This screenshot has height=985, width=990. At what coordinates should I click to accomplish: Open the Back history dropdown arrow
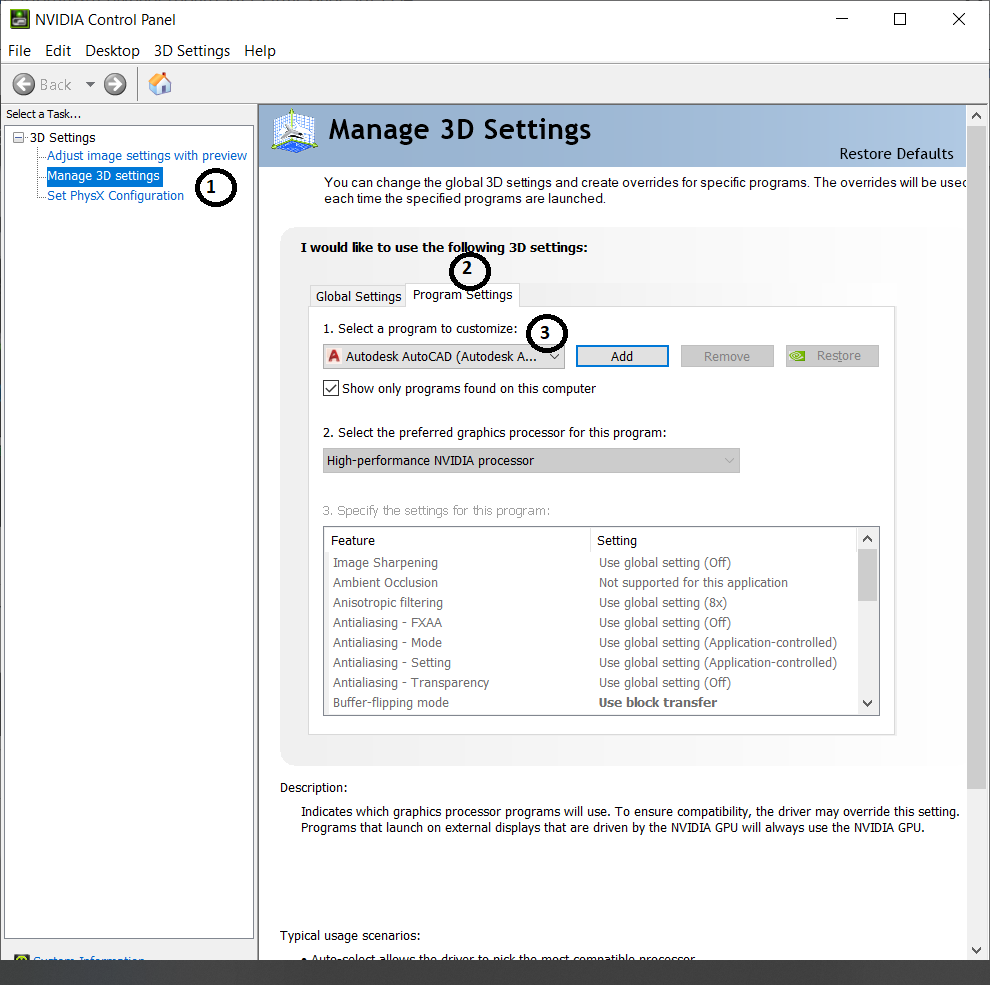pyautogui.click(x=90, y=84)
